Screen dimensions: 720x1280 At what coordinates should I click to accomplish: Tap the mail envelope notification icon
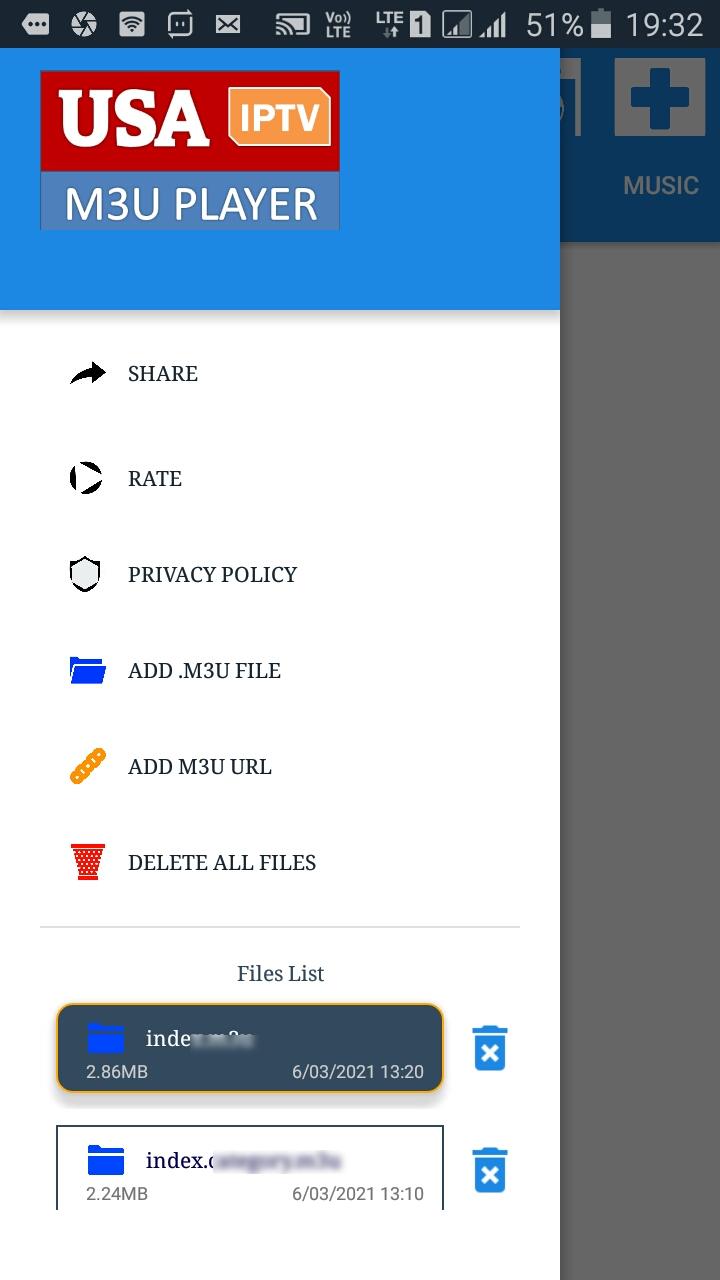pyautogui.click(x=228, y=24)
